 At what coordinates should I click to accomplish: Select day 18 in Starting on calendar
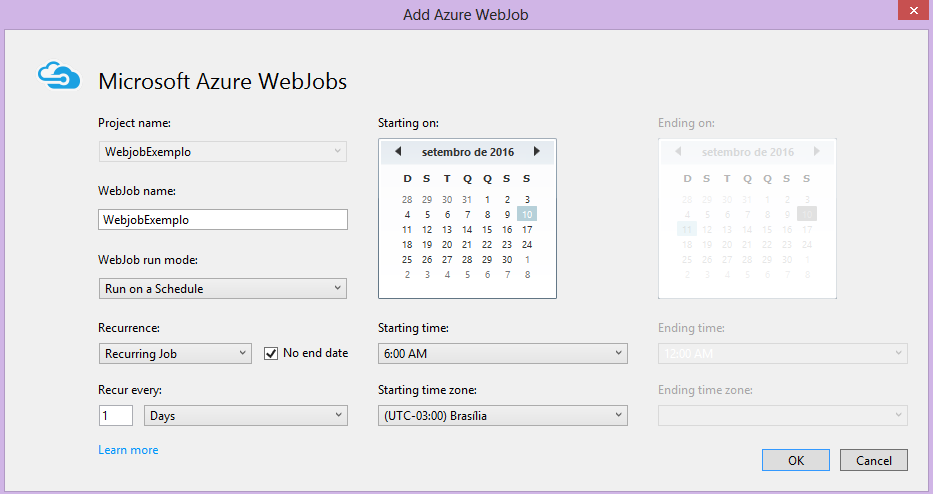click(407, 245)
